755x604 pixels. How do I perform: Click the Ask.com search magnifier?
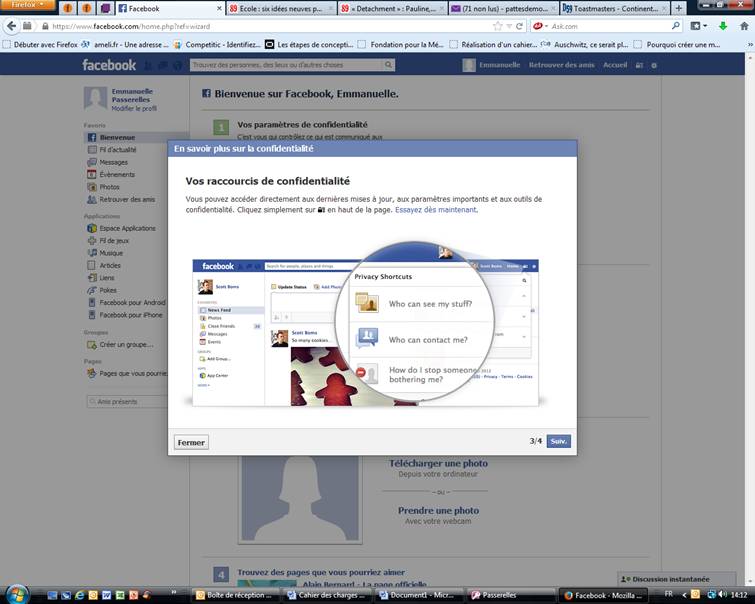[676, 26]
